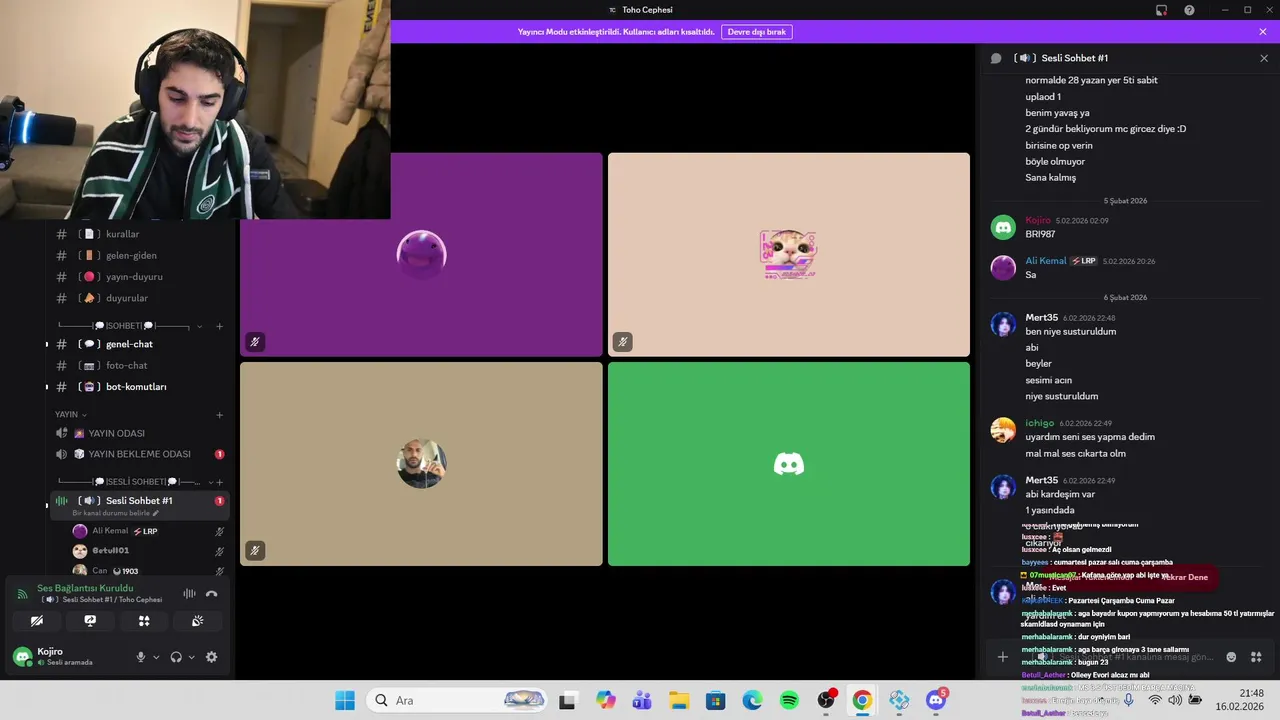Join YAYIN BEKLEME ODASI voice channel
1280x720 pixels.
[138, 454]
